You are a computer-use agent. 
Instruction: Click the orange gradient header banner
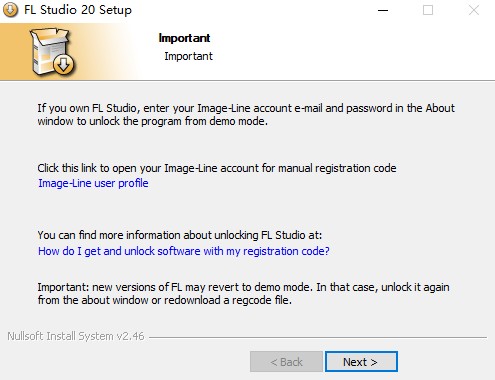[247, 52]
